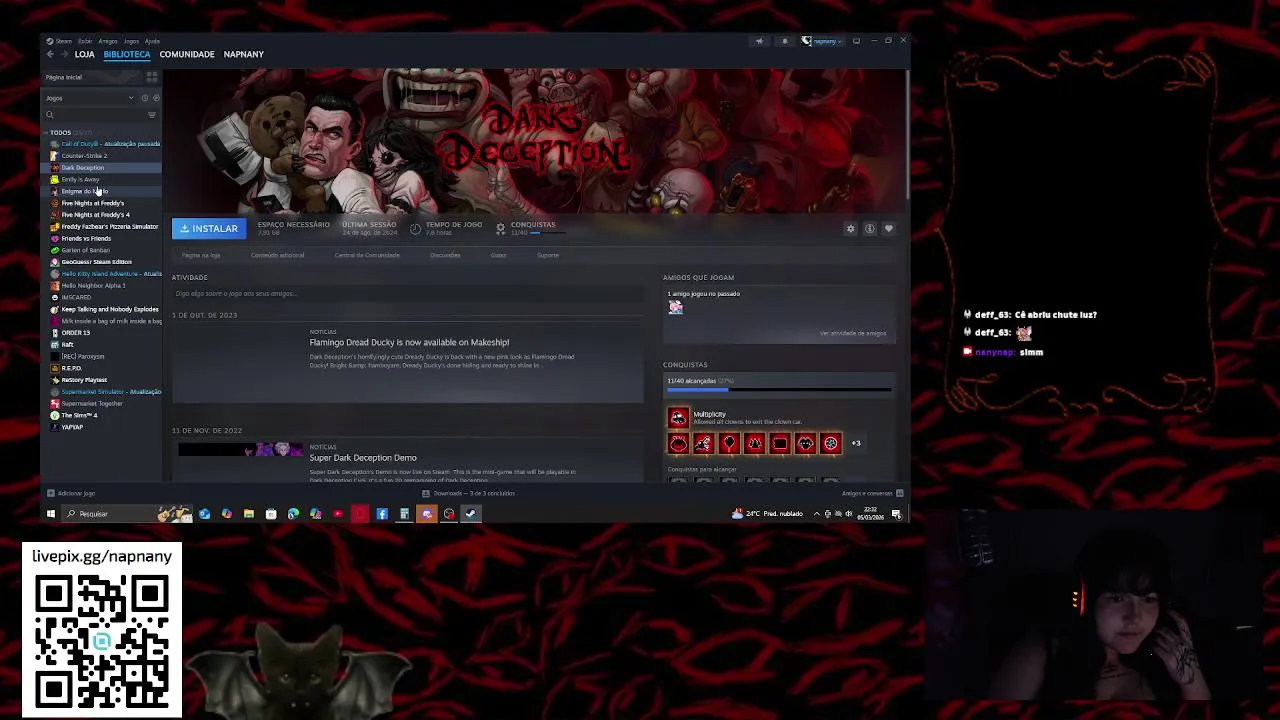Image resolution: width=1280 pixels, height=720 pixels.
Task: Open the NAPNANY profile tab
Action: pyautogui.click(x=244, y=54)
